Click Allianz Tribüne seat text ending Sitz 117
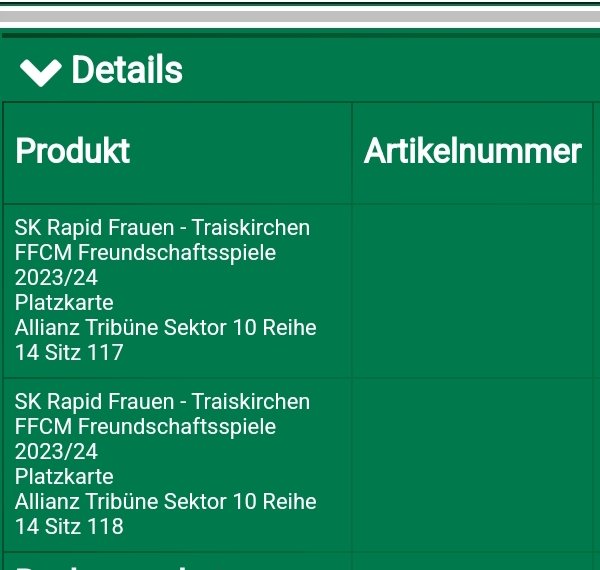The image size is (600, 570). pos(165,328)
